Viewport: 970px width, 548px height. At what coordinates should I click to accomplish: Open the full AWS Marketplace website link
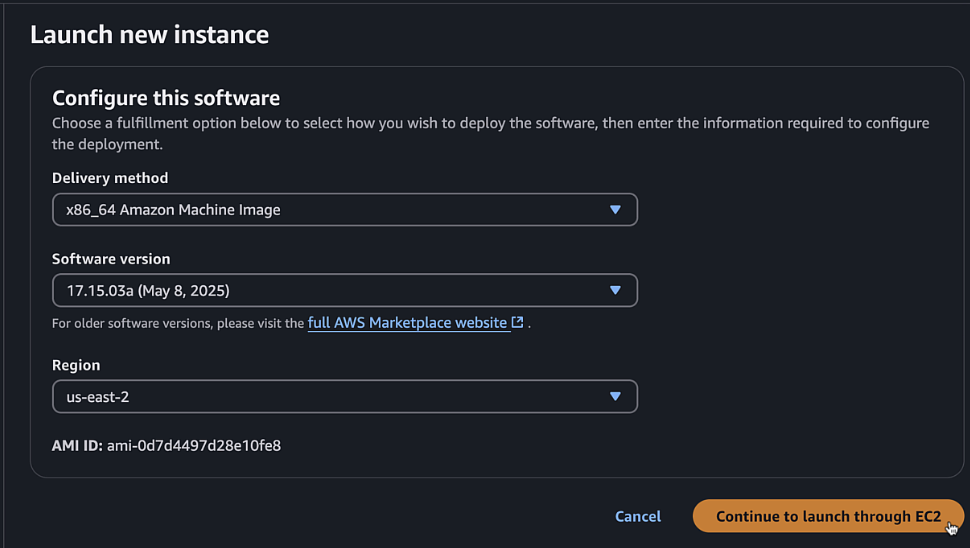click(407, 323)
